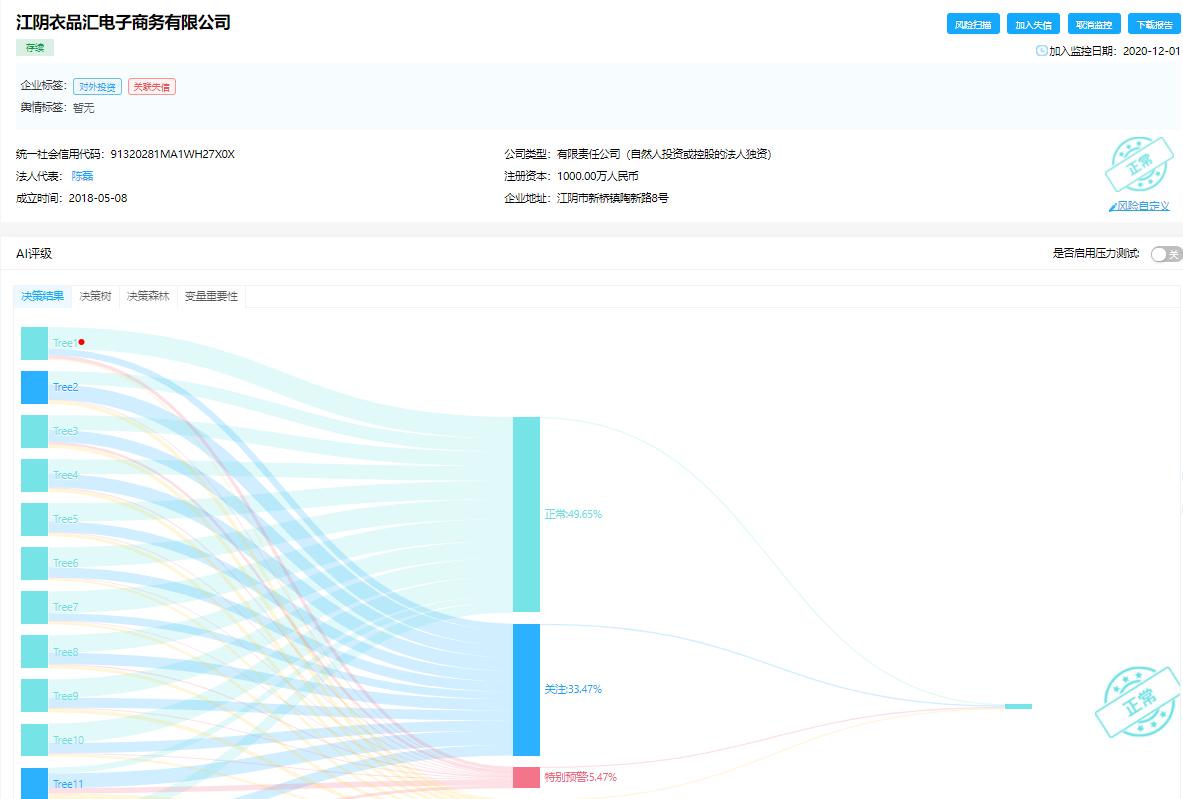This screenshot has height=799, width=1183.
Task: Select the Tree6 node block
Action: (x=34, y=564)
